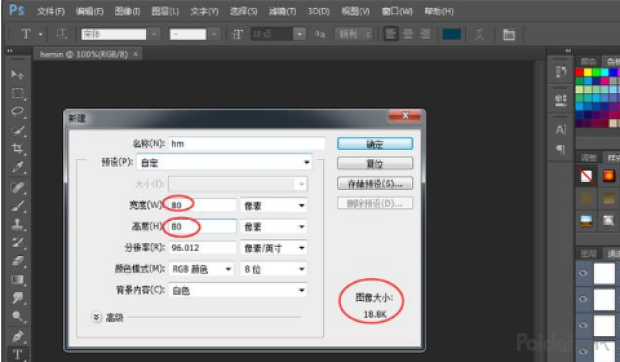Click the 确定 OK button

tap(375, 143)
